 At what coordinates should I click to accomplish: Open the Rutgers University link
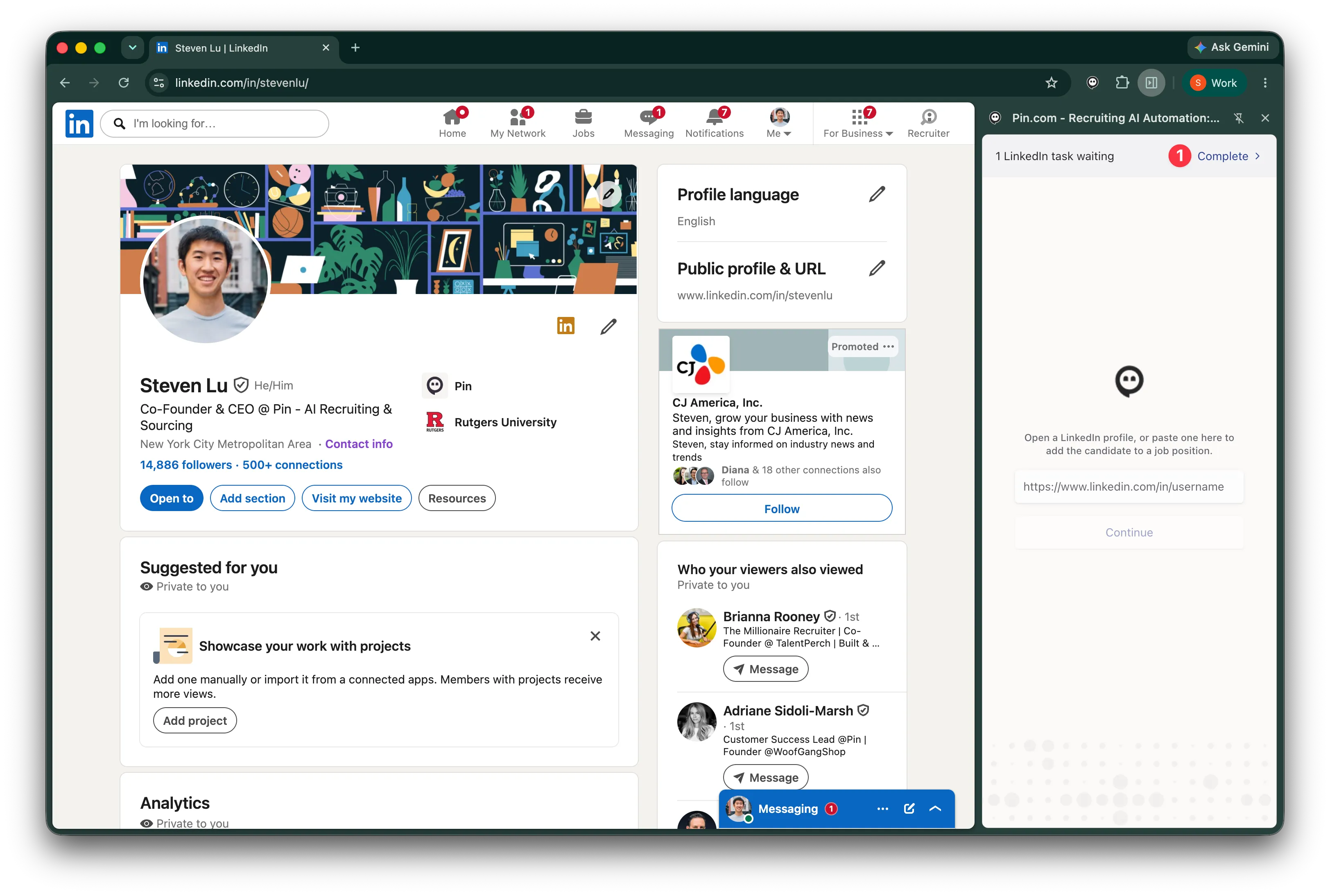coord(491,422)
